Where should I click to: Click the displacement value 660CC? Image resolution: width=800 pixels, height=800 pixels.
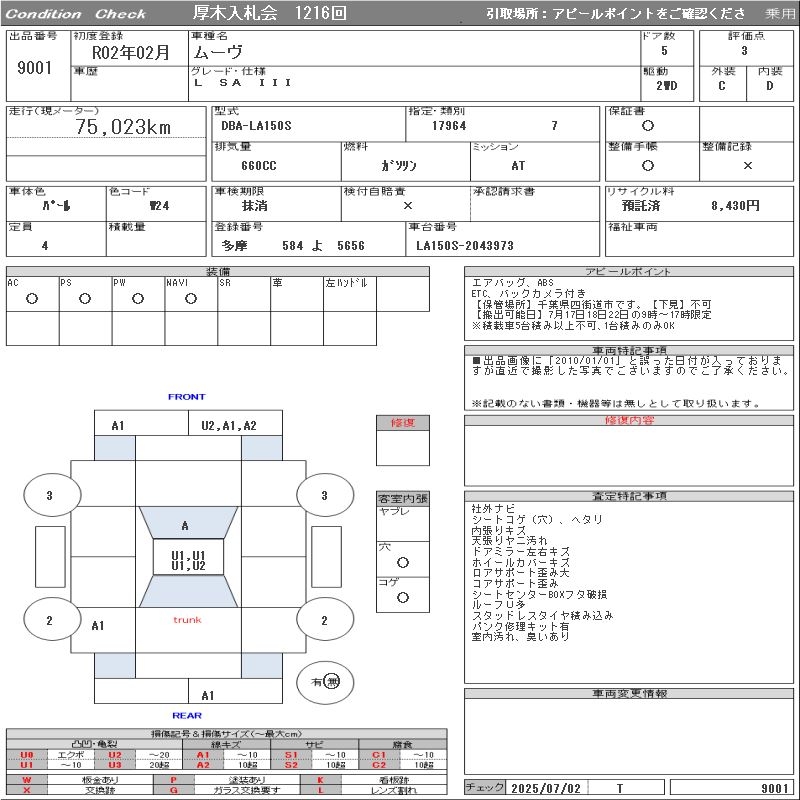click(x=259, y=166)
